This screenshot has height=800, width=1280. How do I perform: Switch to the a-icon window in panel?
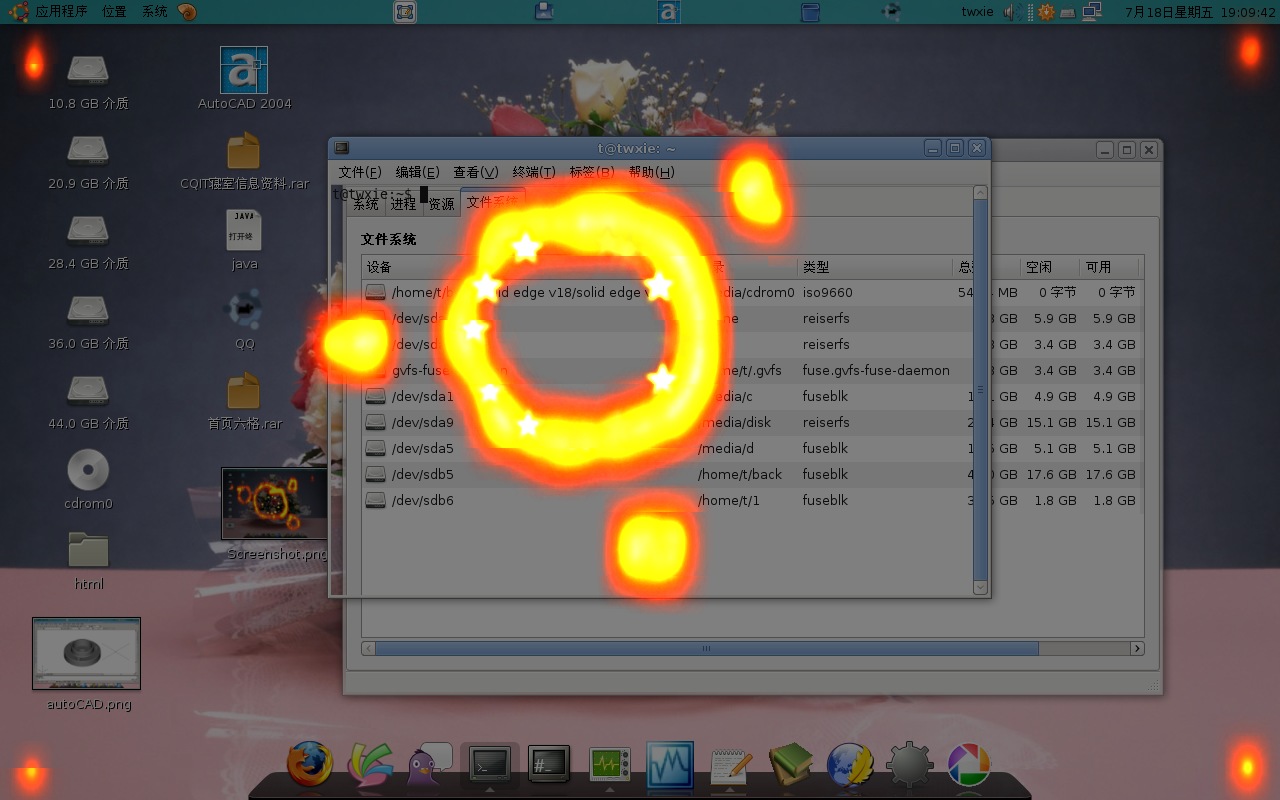coord(669,12)
